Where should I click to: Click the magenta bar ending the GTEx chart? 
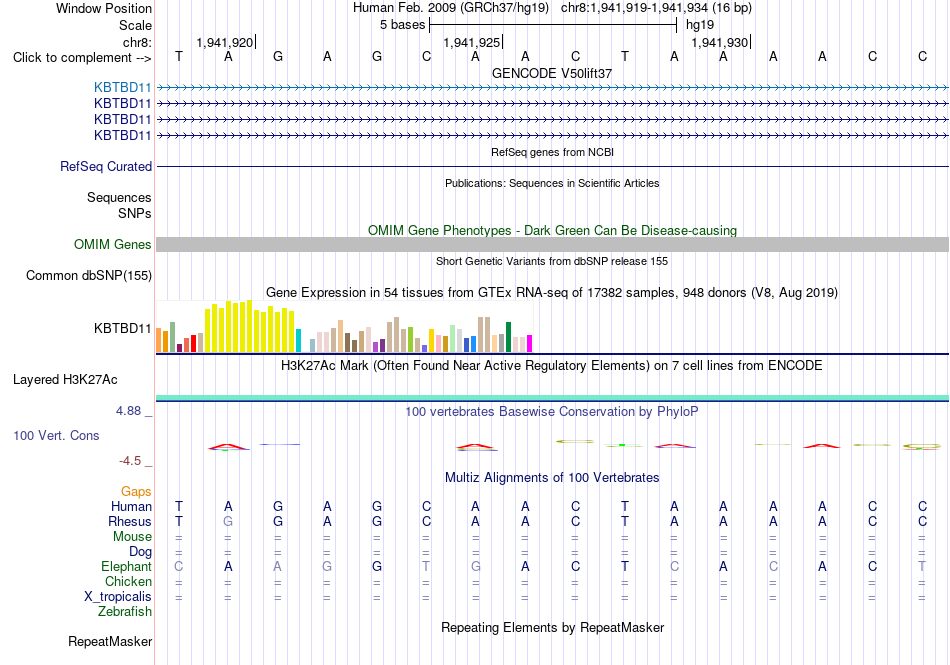pyautogui.click(x=530, y=343)
